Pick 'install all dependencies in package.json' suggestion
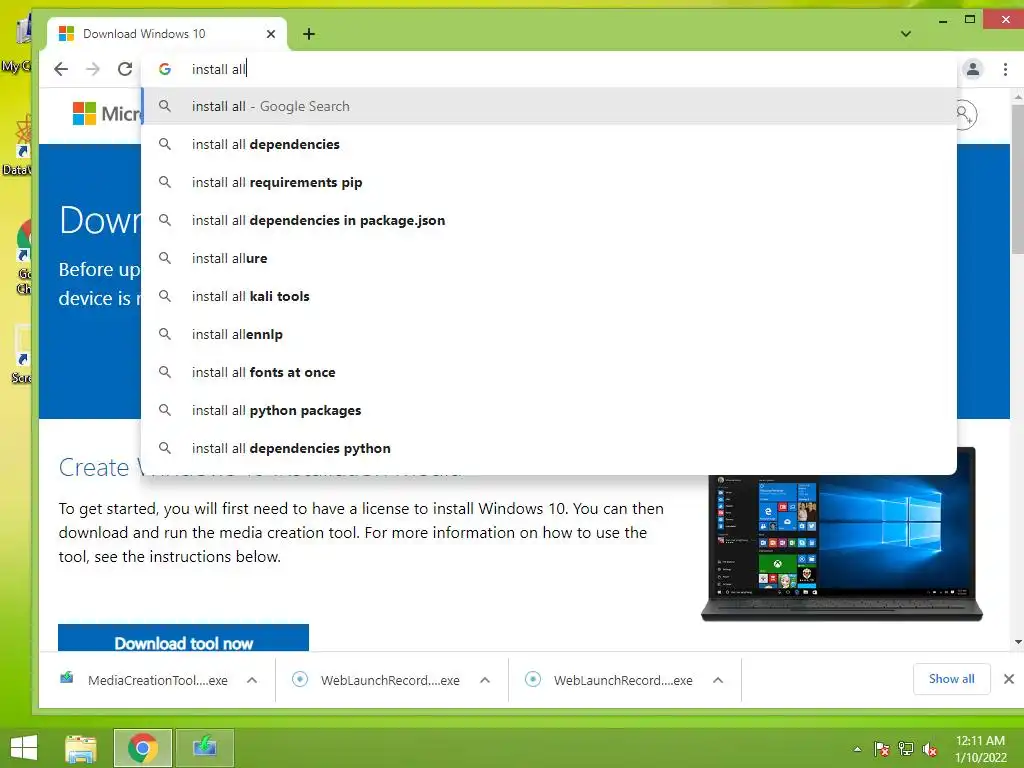The image size is (1024, 768). 549,220
